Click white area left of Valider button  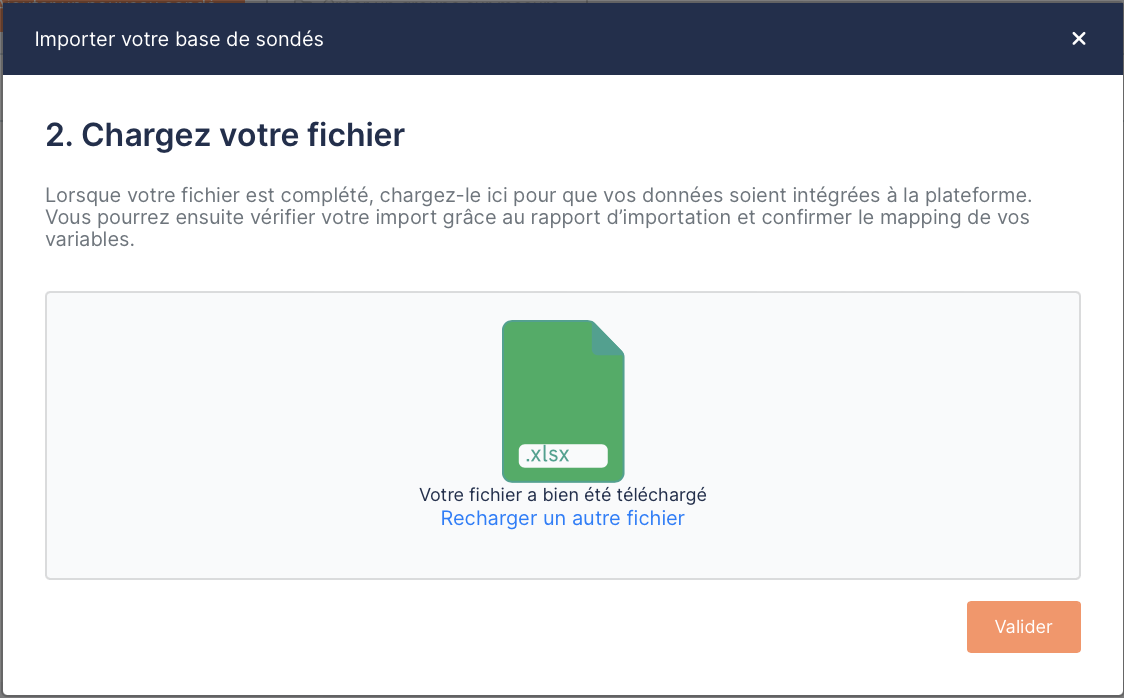(x=600, y=627)
